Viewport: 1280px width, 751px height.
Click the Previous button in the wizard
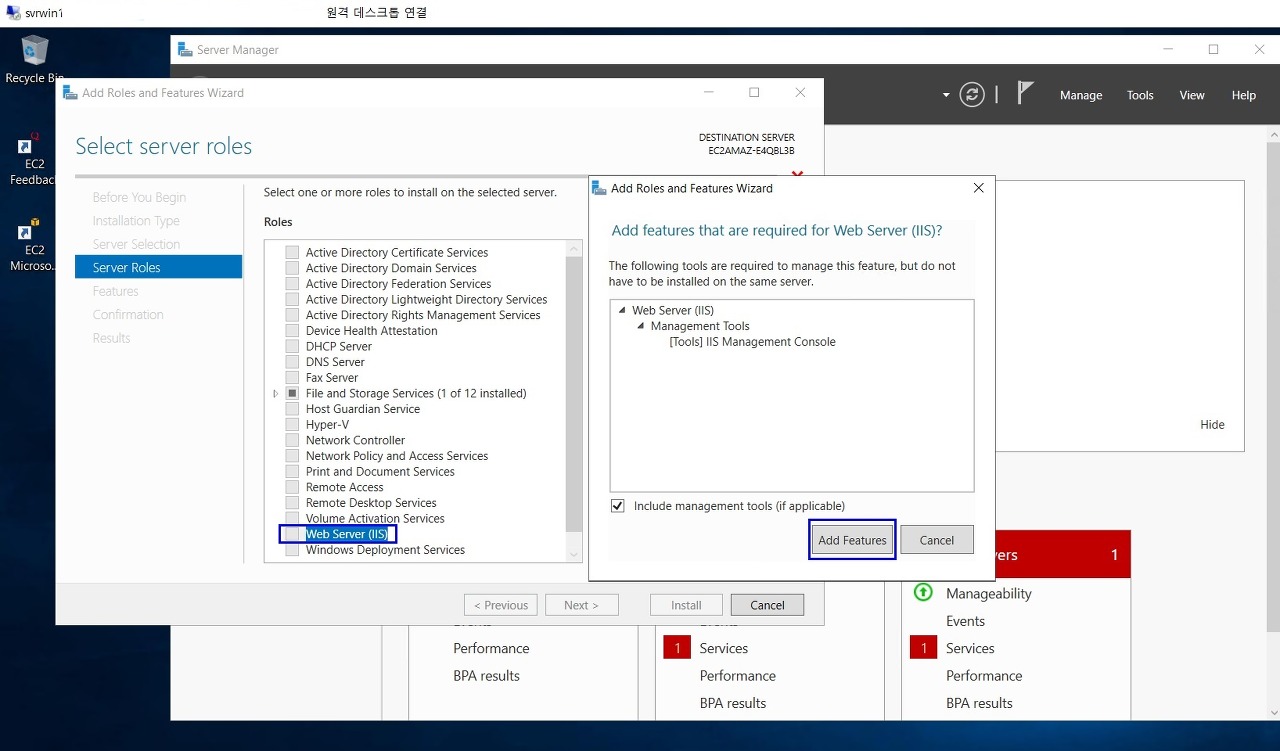pos(501,605)
